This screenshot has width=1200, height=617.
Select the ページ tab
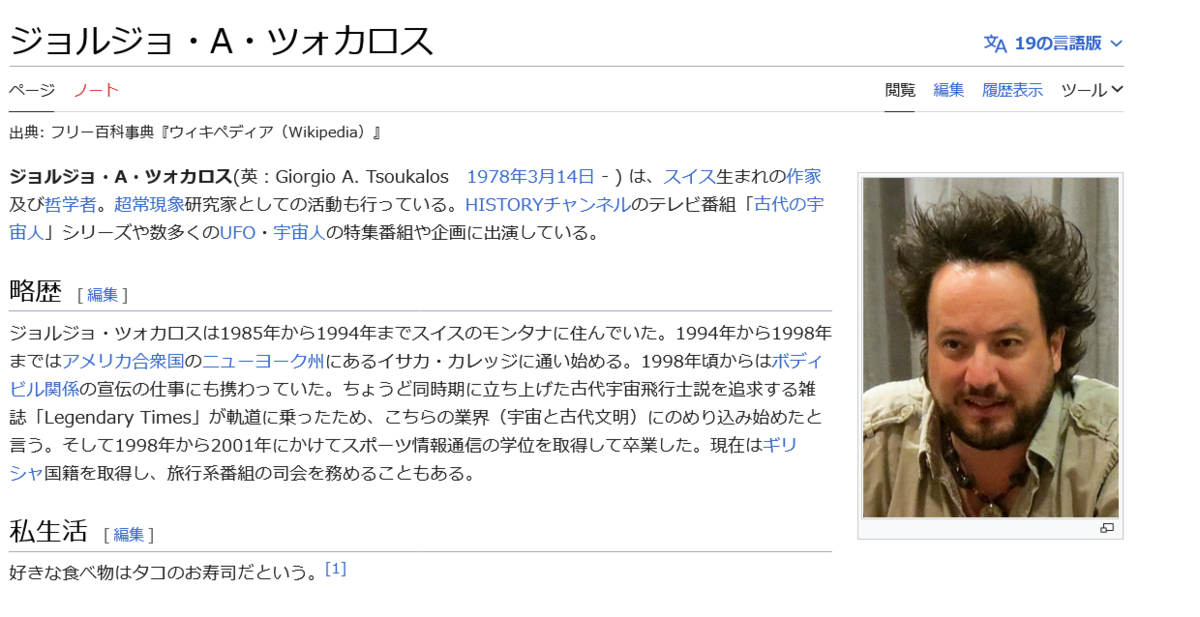click(32, 90)
